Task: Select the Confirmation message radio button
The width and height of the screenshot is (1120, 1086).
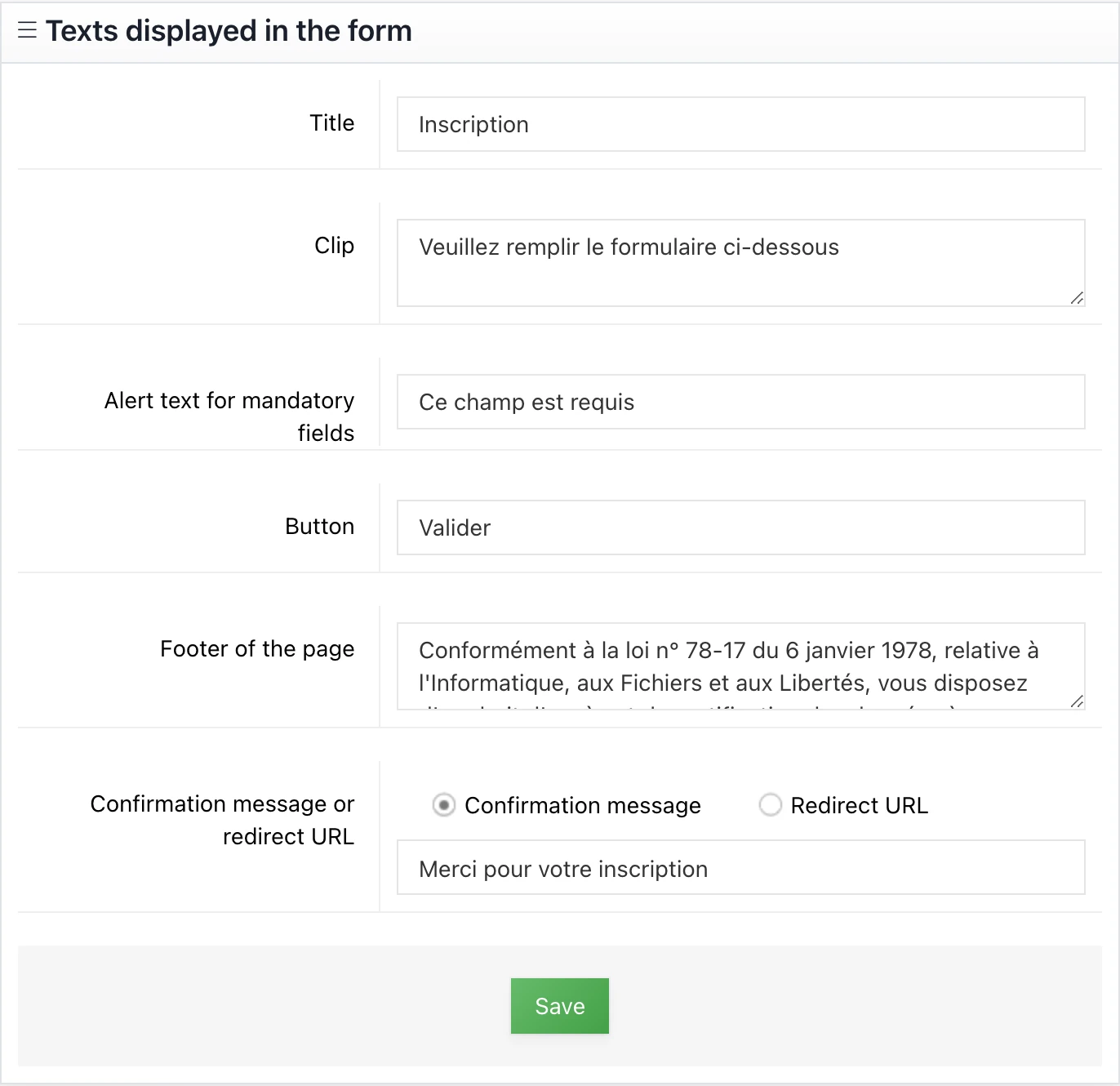Action: pyautogui.click(x=444, y=805)
